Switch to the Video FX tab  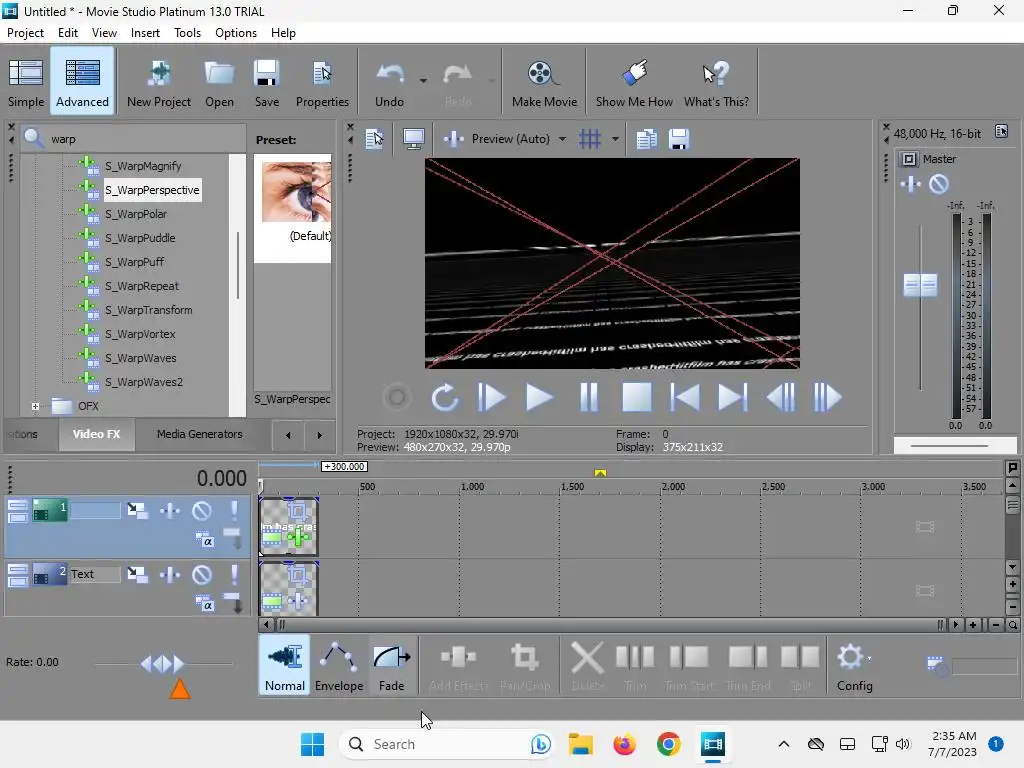[97, 434]
